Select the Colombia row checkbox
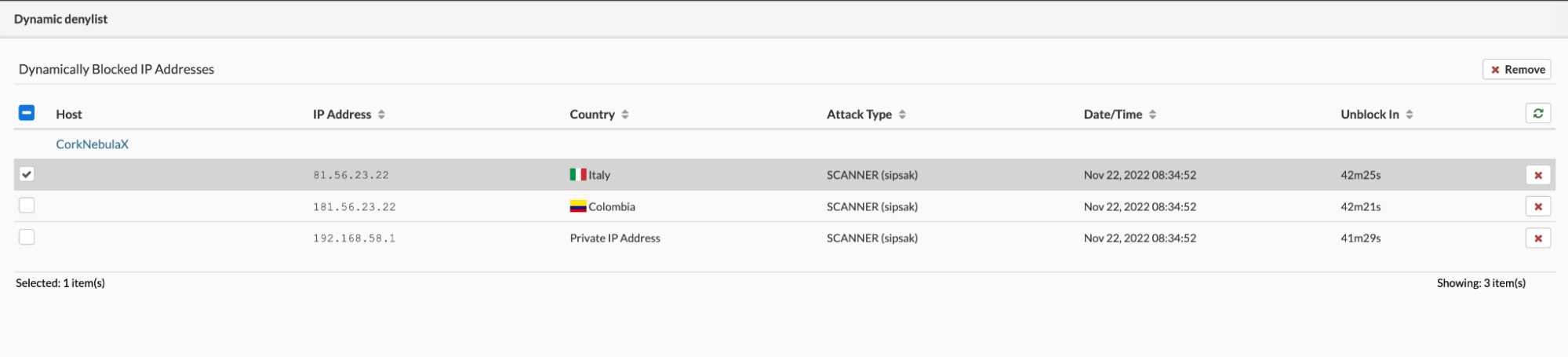Image resolution: width=1568 pixels, height=357 pixels. pos(27,206)
